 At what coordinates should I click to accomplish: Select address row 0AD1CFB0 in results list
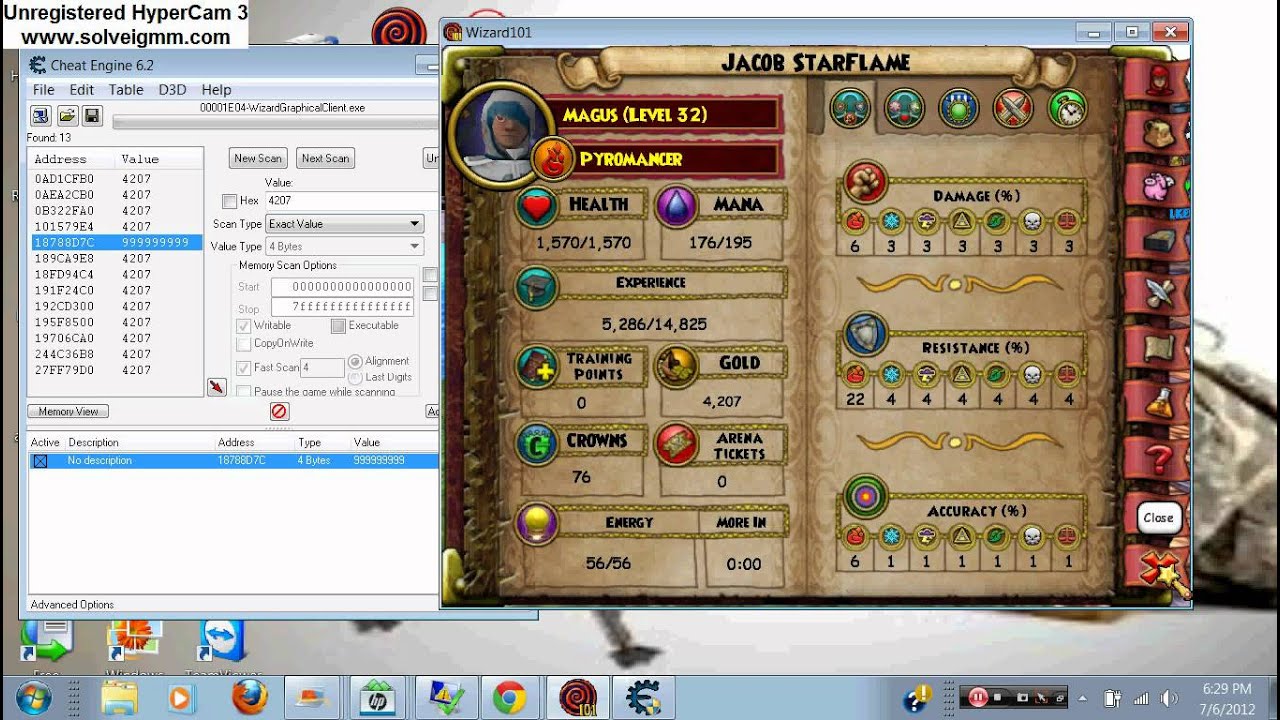click(115, 179)
